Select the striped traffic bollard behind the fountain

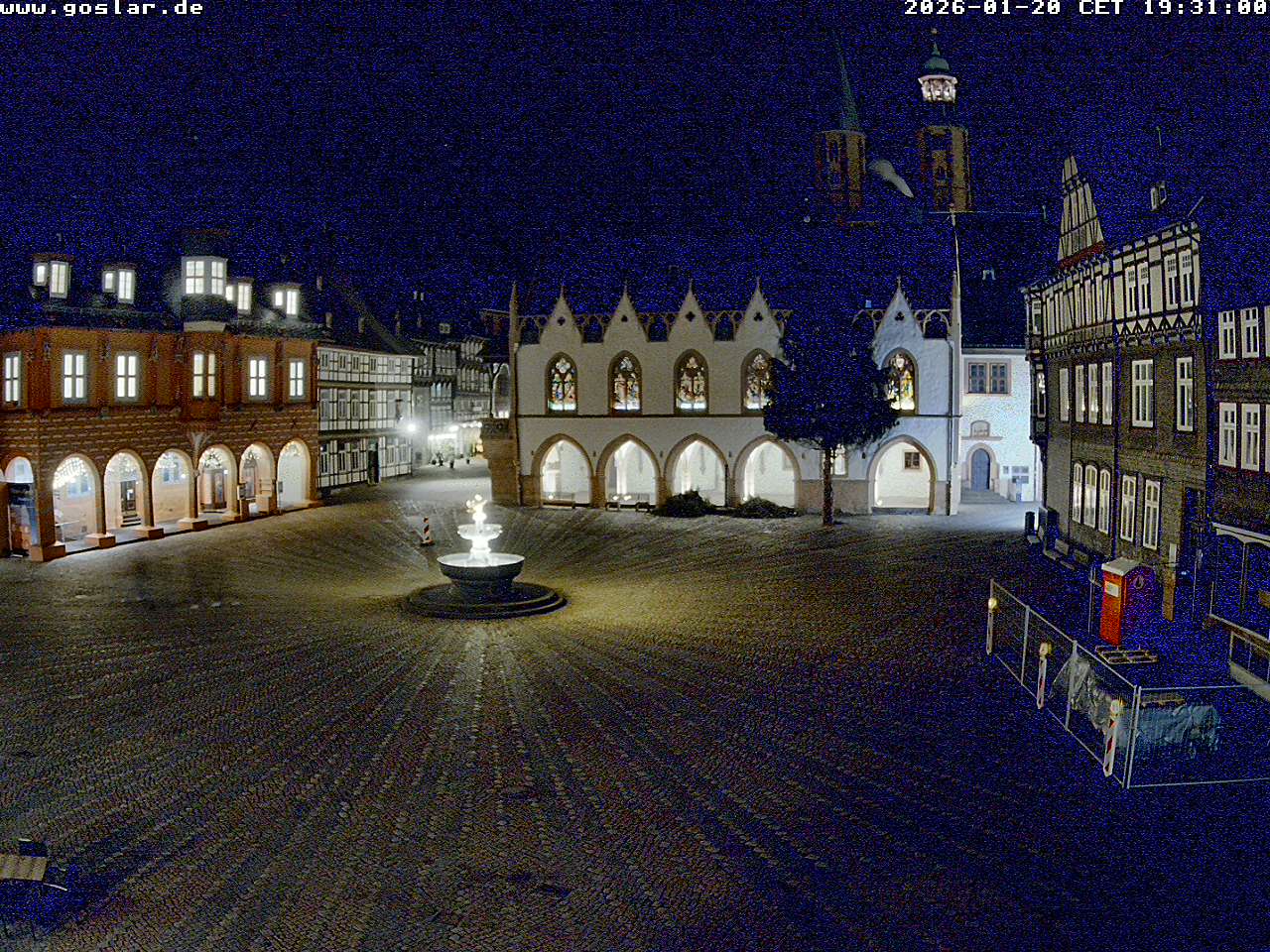[427, 529]
